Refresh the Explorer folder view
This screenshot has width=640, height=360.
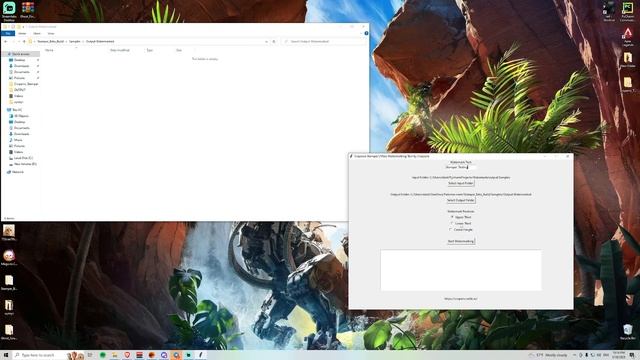(274, 42)
